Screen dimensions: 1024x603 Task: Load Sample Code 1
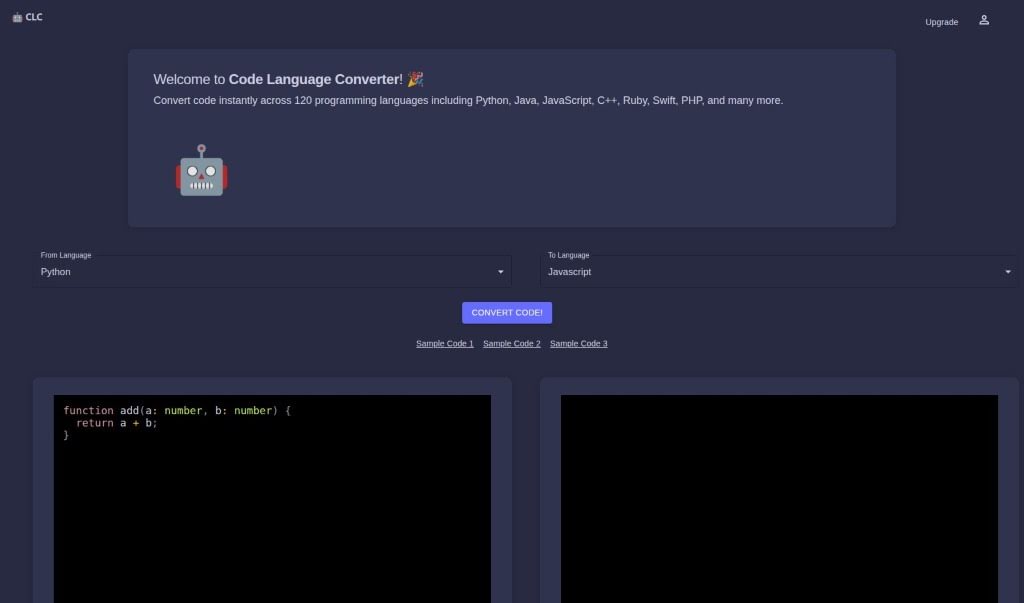pyautogui.click(x=444, y=343)
